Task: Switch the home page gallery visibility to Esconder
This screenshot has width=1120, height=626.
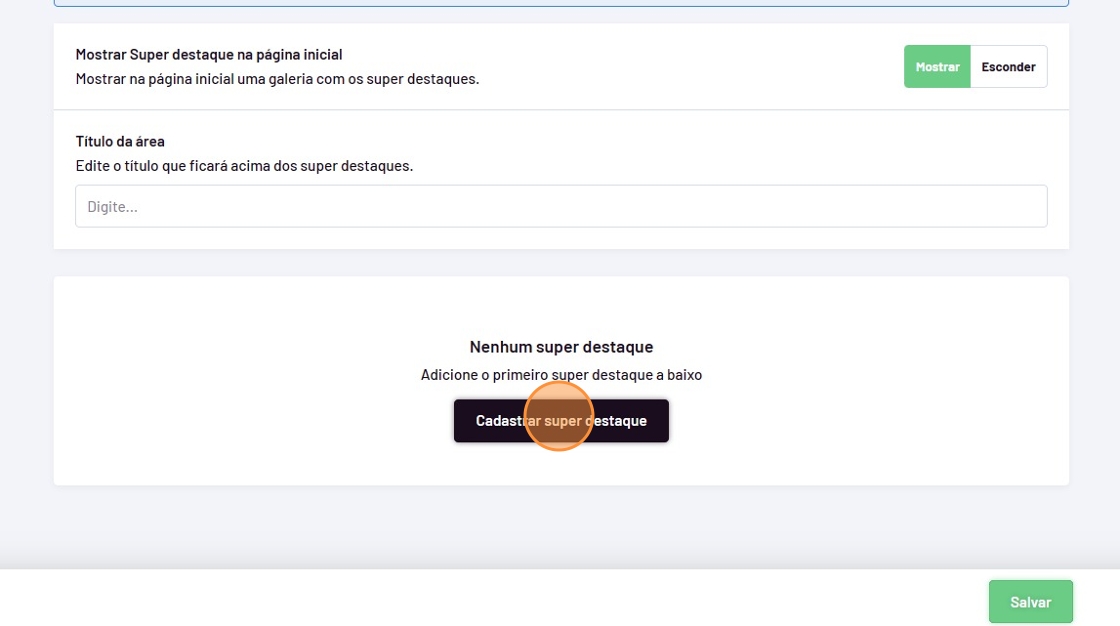Action: tap(1008, 67)
